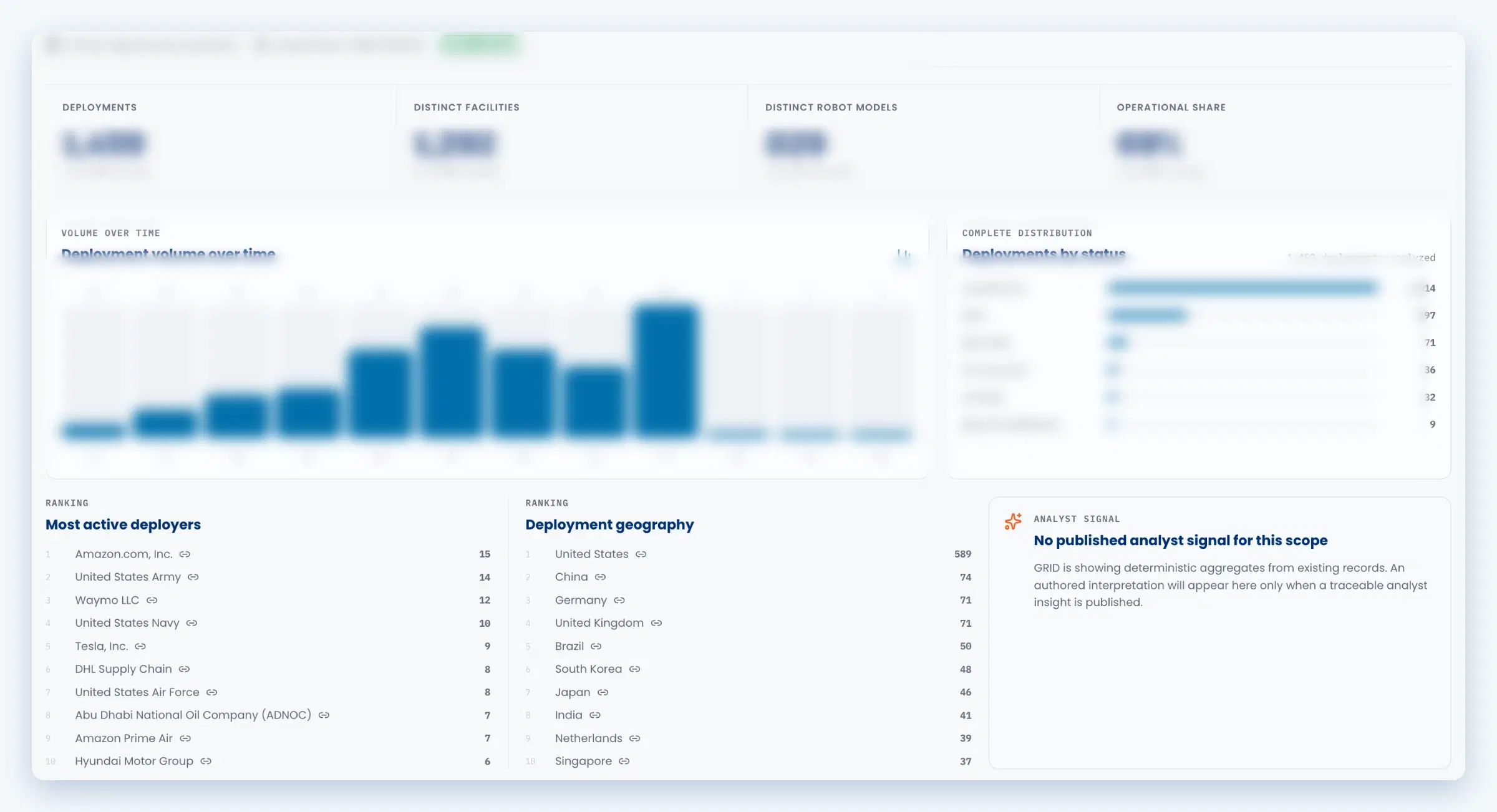This screenshot has width=1497, height=812.
Task: Open link icon next to Germany
Action: (x=619, y=601)
